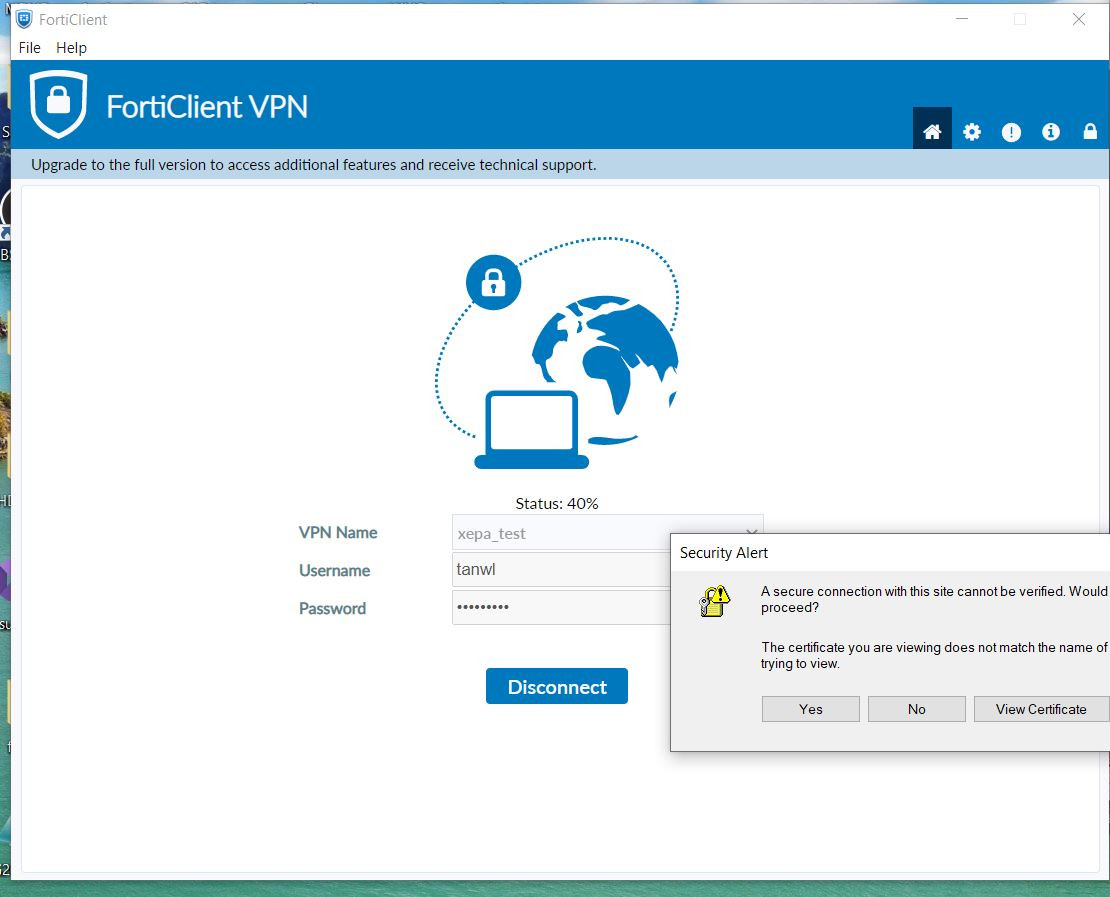Open the File menu
1110x897 pixels.
[29, 47]
